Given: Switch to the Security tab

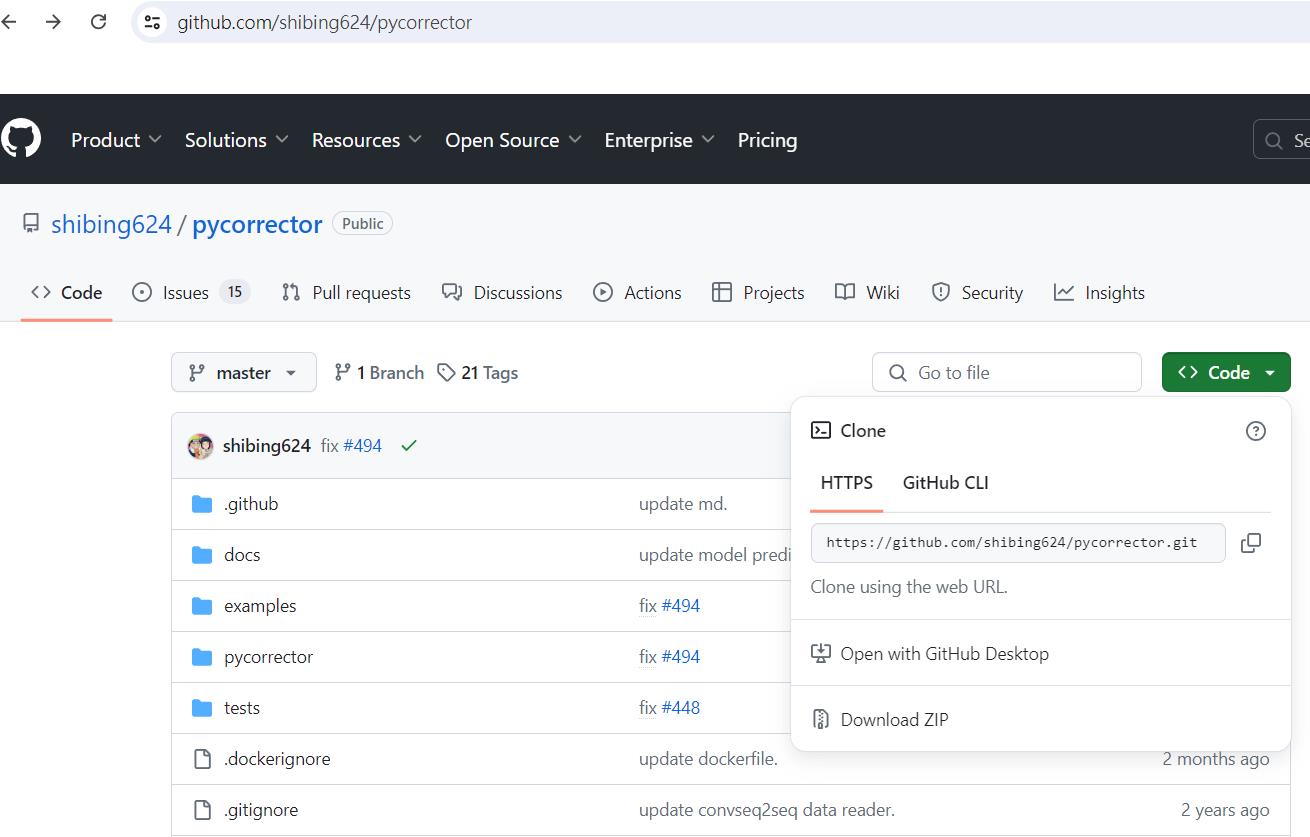Looking at the screenshot, I should point(977,292).
